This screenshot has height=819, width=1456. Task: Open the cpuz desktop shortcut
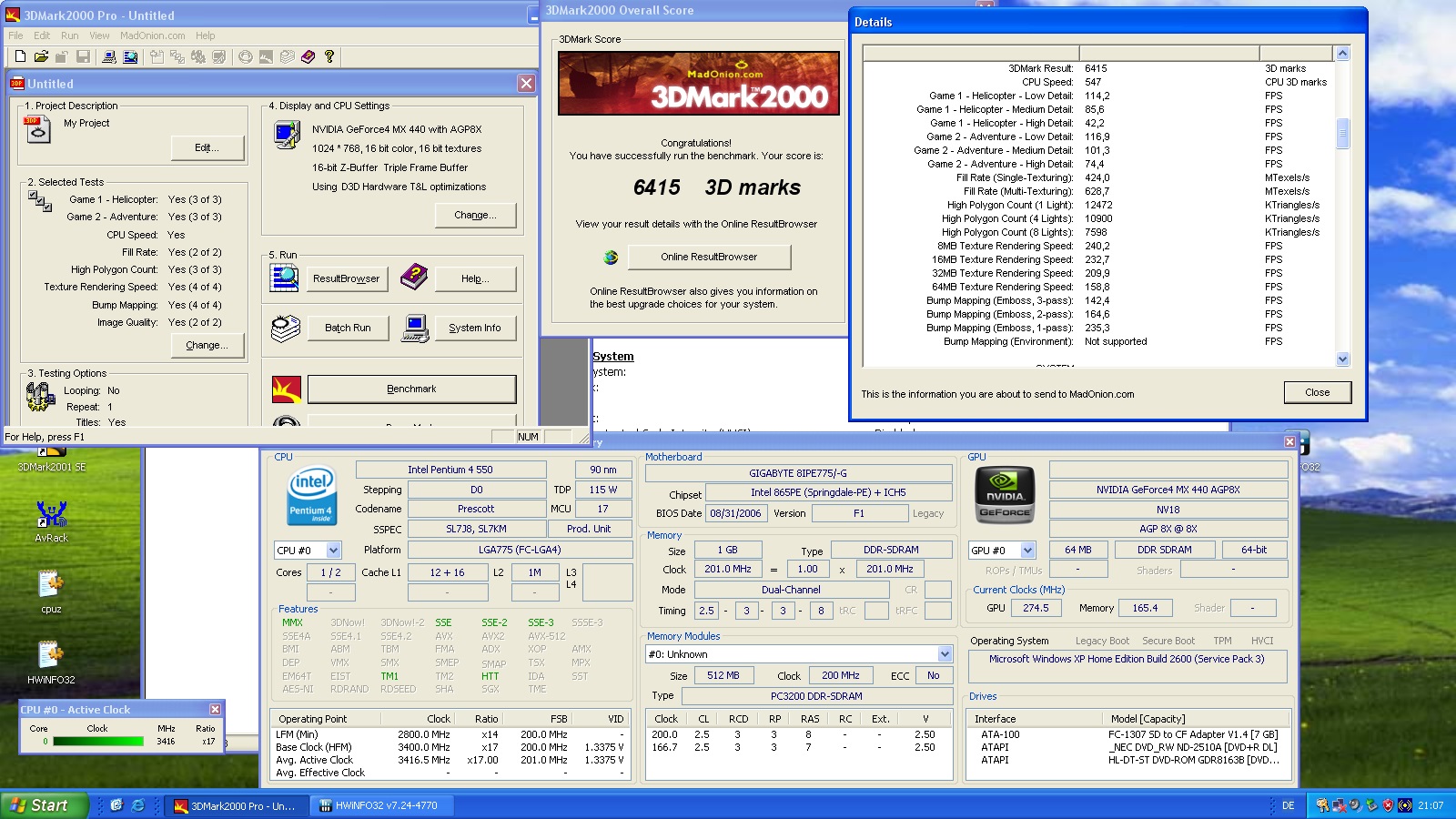click(51, 591)
